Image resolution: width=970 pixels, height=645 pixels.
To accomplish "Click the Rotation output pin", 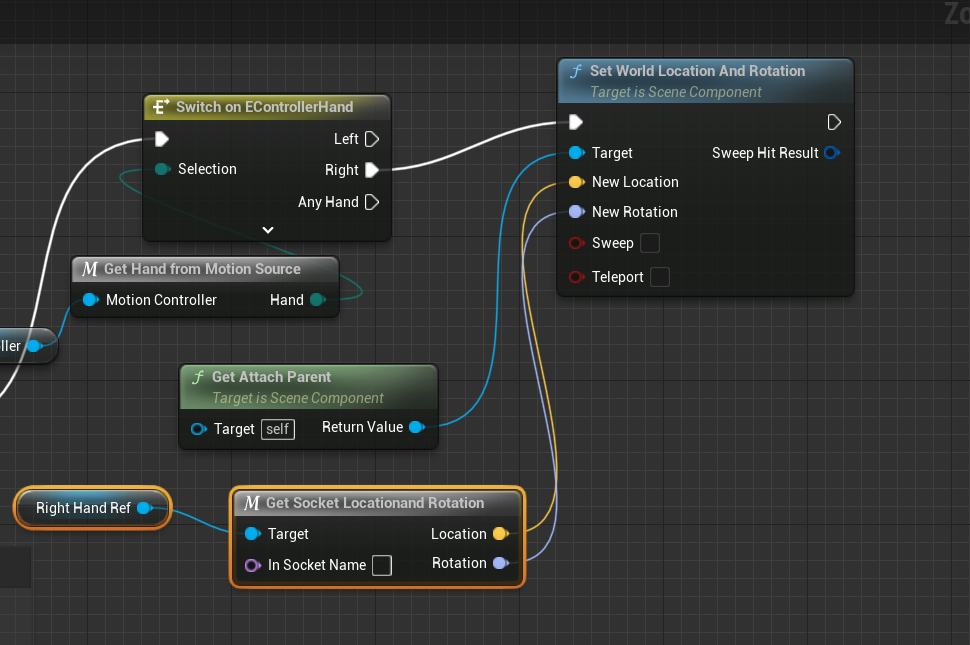I will [500, 563].
